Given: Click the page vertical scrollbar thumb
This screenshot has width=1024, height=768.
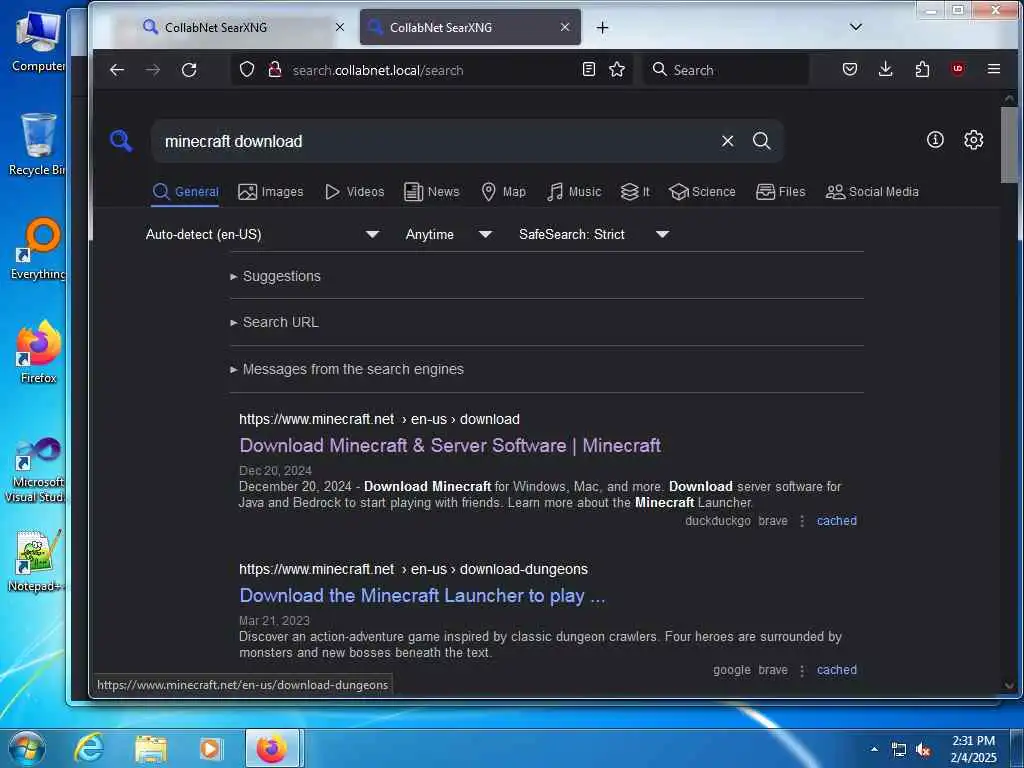Looking at the screenshot, I should tap(1009, 145).
